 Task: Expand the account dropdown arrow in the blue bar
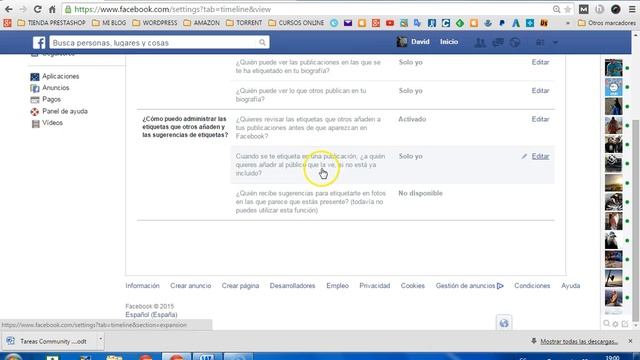[x=555, y=42]
